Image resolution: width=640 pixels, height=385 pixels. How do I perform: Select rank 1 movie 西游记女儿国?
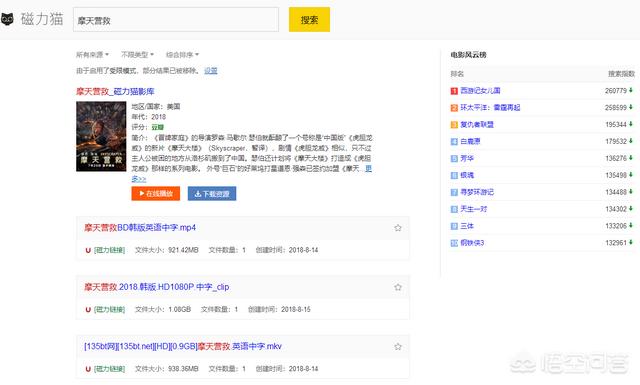point(480,91)
